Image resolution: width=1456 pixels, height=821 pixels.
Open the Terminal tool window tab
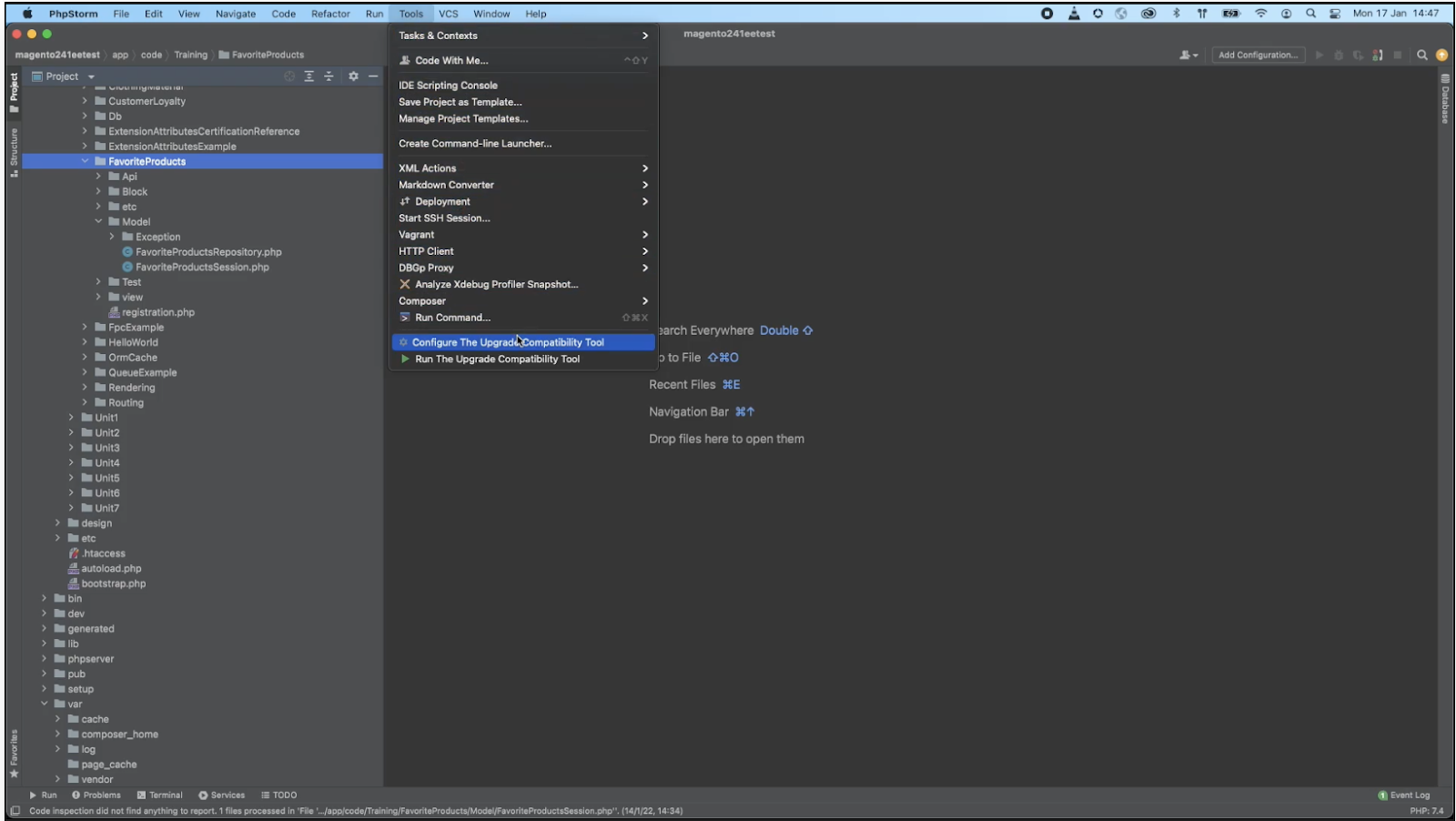160,796
